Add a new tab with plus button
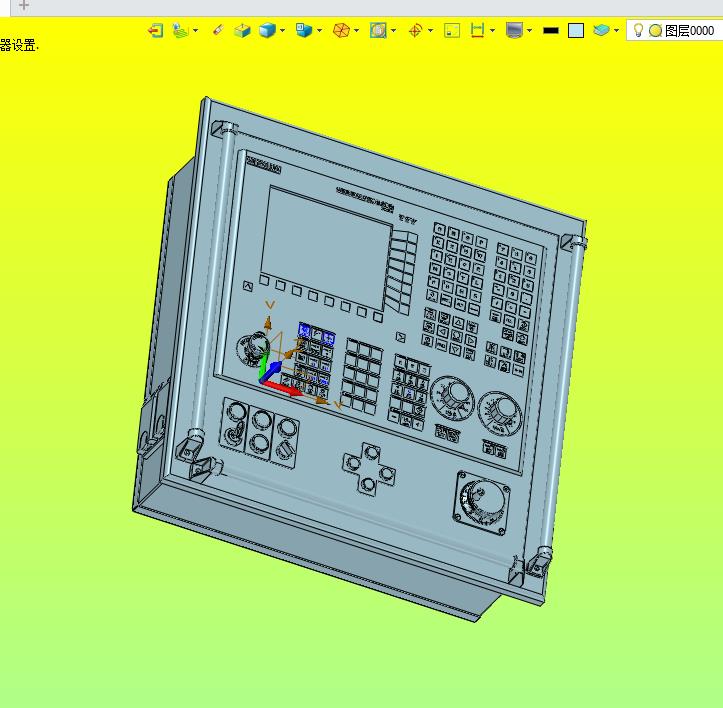This screenshot has height=708, width=723. point(24,6)
